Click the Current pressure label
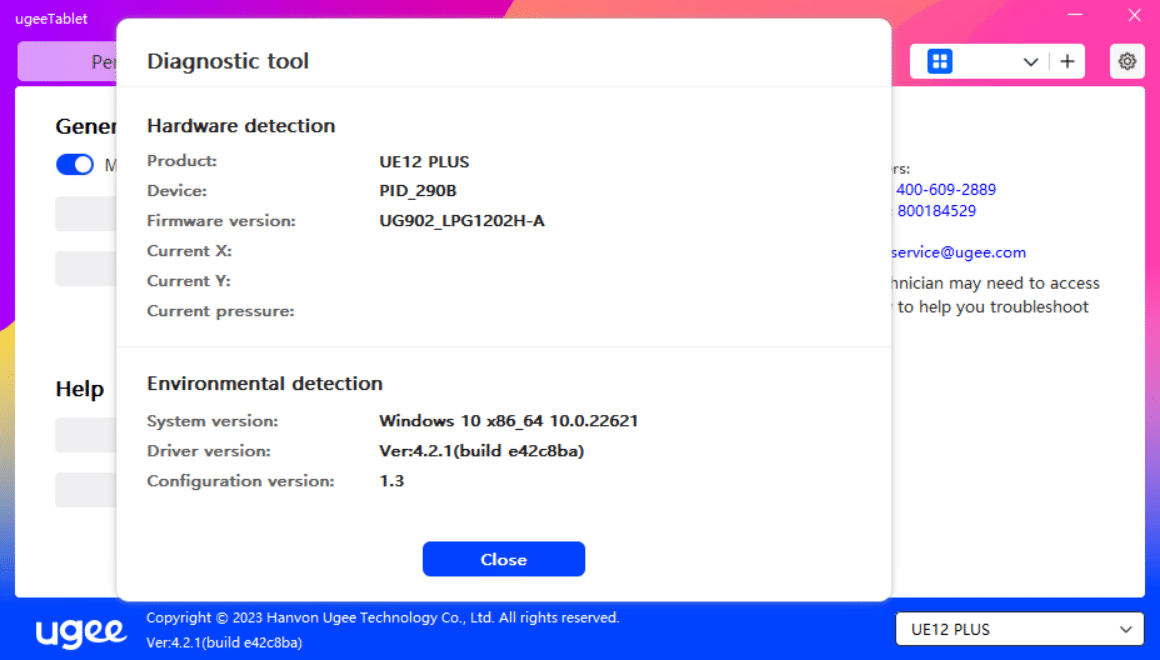Viewport: 1160px width, 660px height. coord(220,311)
